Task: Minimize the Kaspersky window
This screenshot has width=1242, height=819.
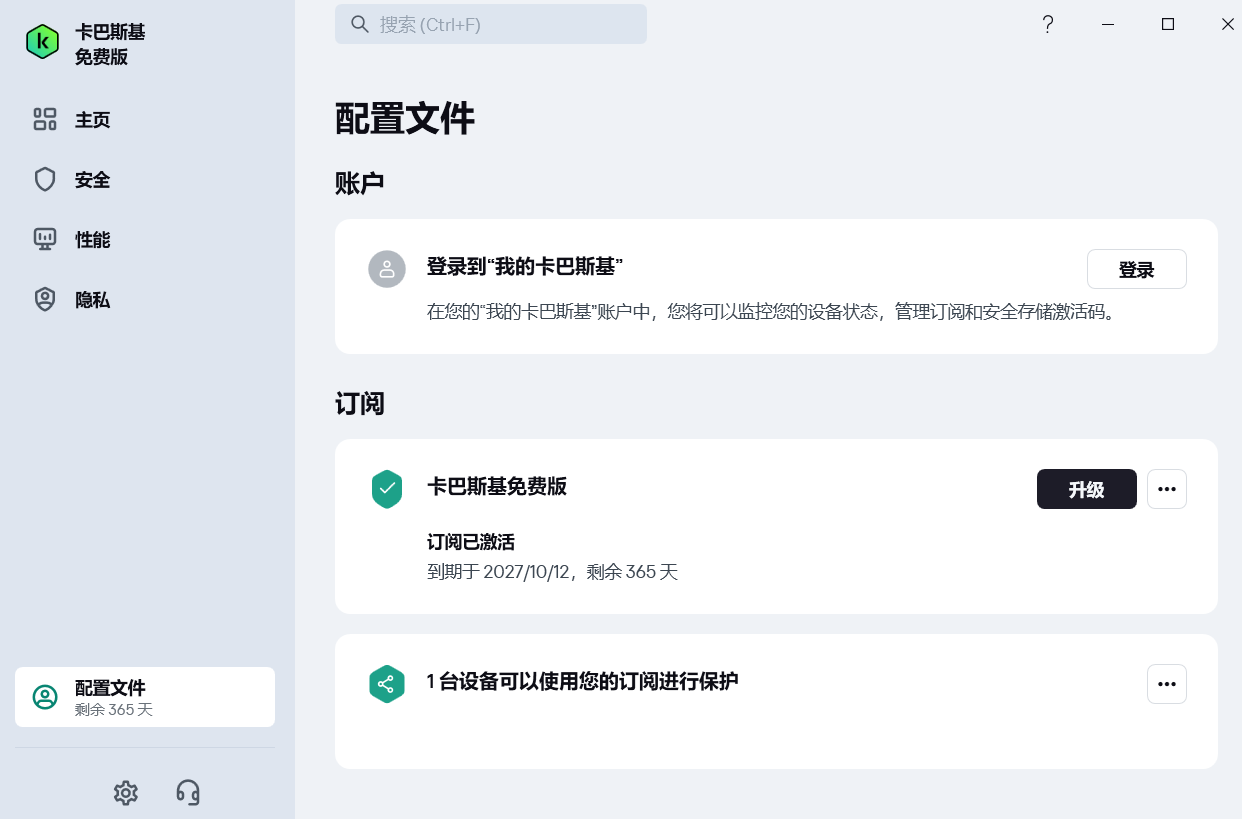Action: click(x=1108, y=24)
